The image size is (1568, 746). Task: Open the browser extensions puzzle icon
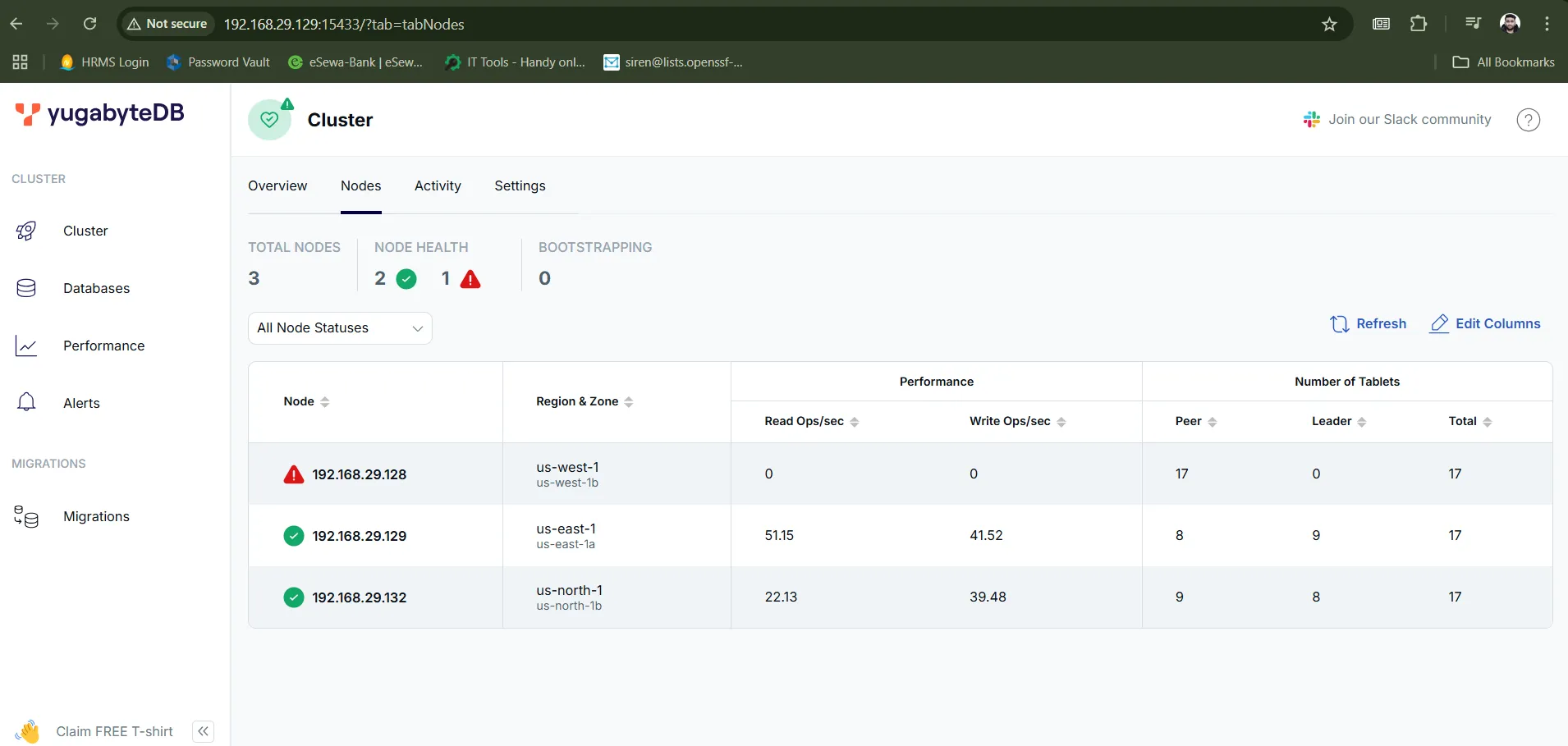click(x=1419, y=24)
